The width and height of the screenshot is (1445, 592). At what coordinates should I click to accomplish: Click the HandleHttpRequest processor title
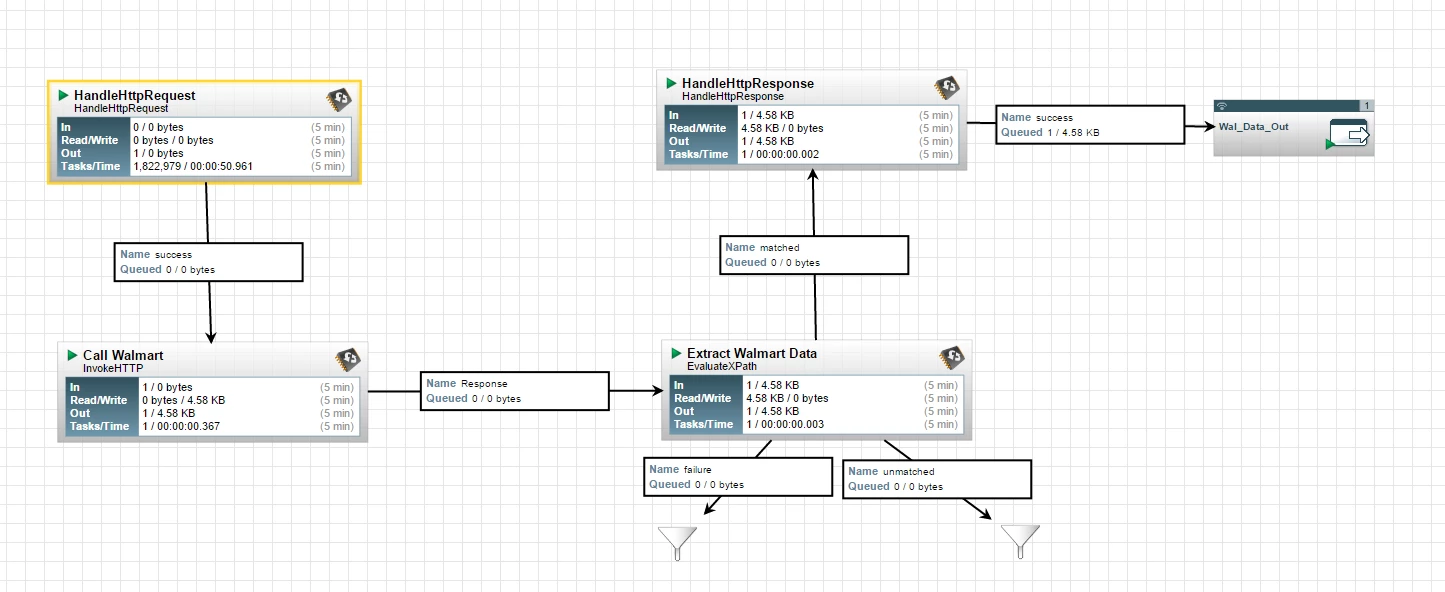[x=134, y=95]
